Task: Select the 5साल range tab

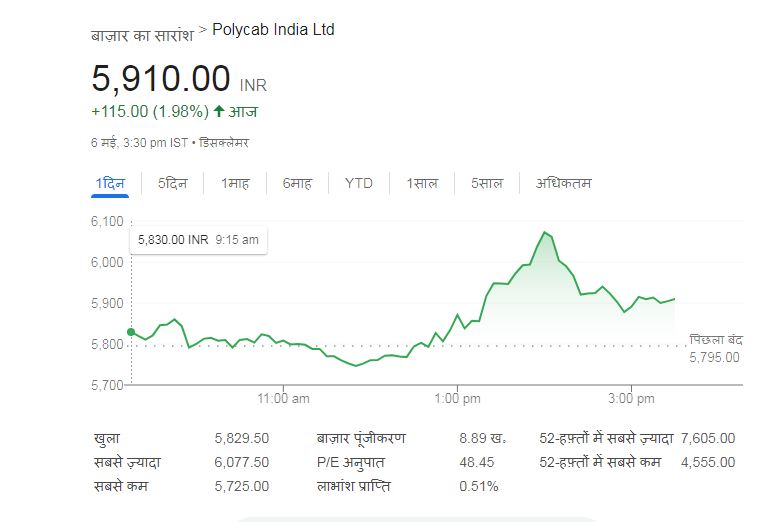Action: [x=487, y=183]
